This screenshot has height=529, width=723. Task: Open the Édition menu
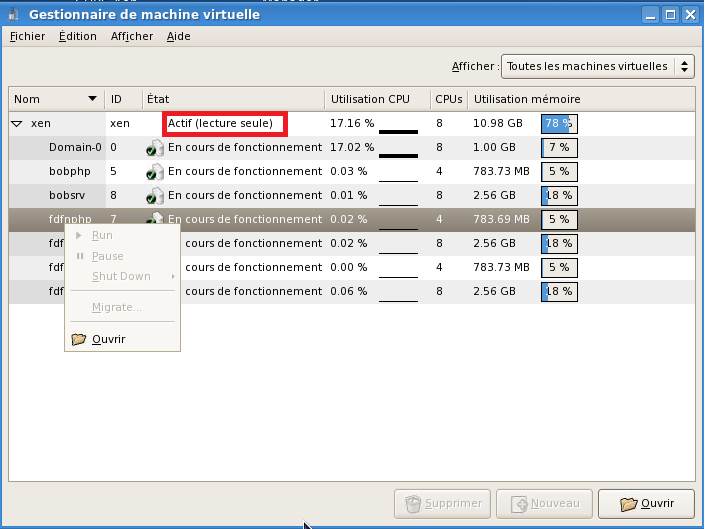point(78,36)
